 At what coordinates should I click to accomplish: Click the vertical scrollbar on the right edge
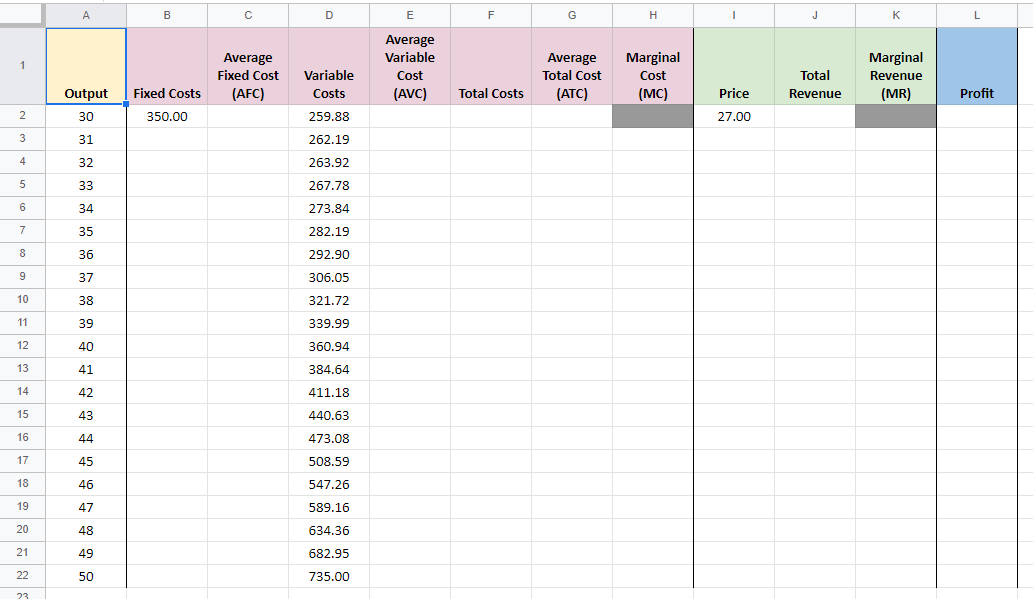click(x=1026, y=300)
